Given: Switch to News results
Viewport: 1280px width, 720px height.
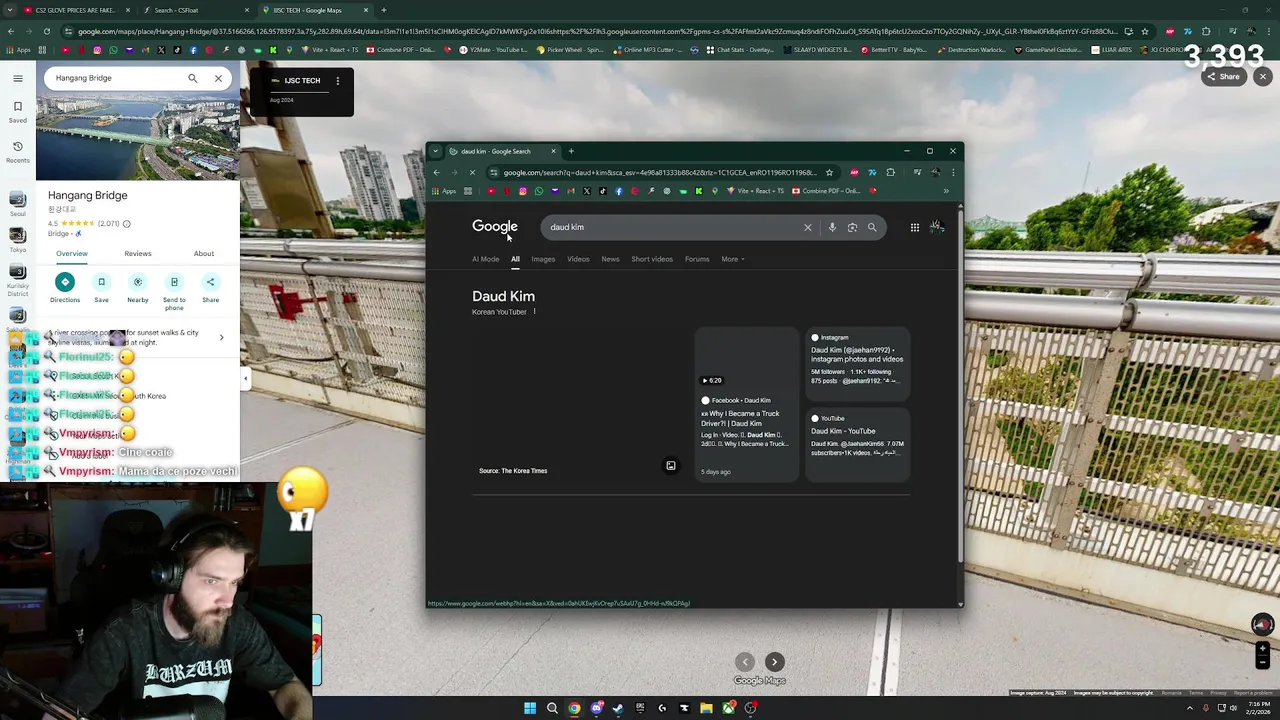Looking at the screenshot, I should tap(610, 259).
